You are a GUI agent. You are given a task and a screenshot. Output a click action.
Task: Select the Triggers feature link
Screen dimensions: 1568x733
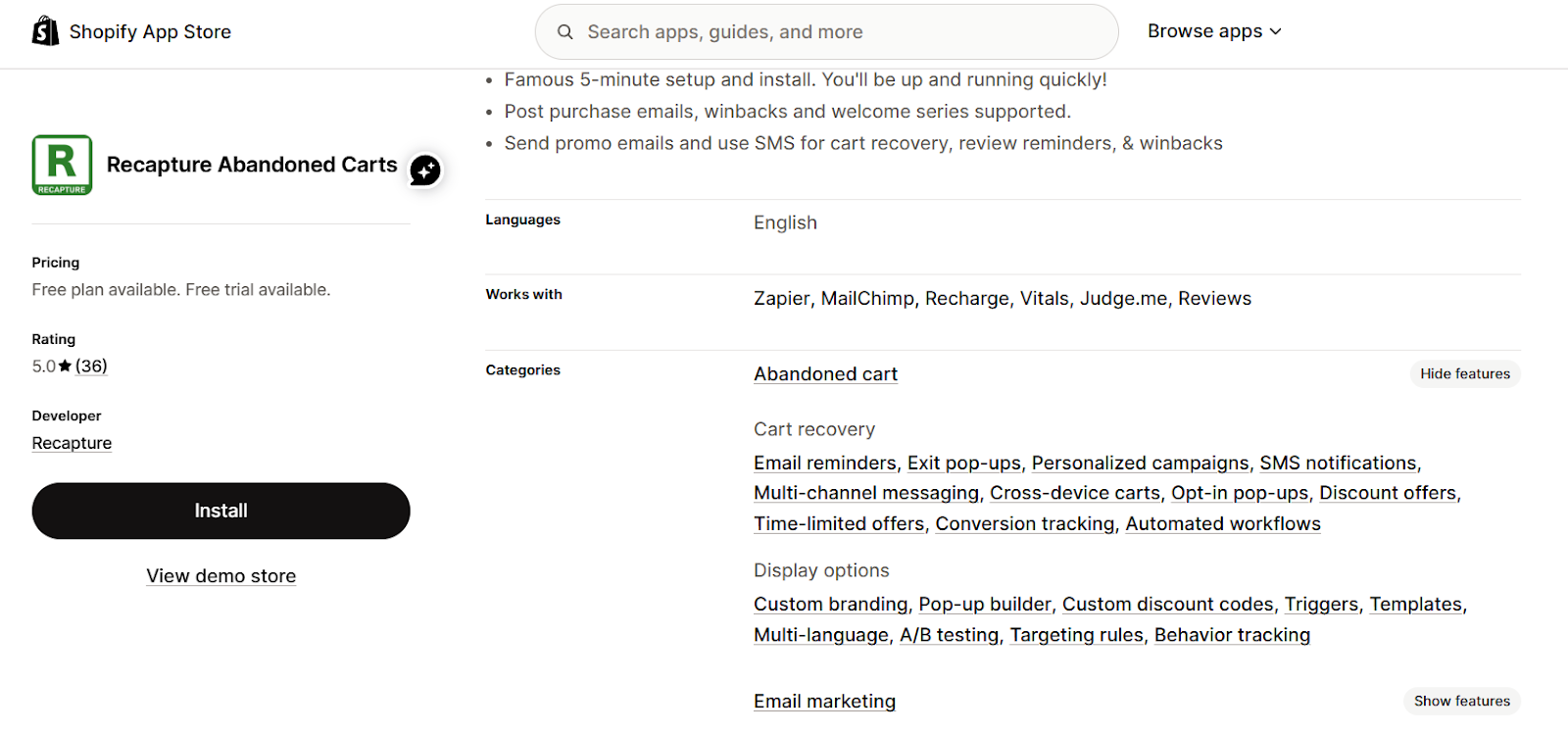(1322, 605)
